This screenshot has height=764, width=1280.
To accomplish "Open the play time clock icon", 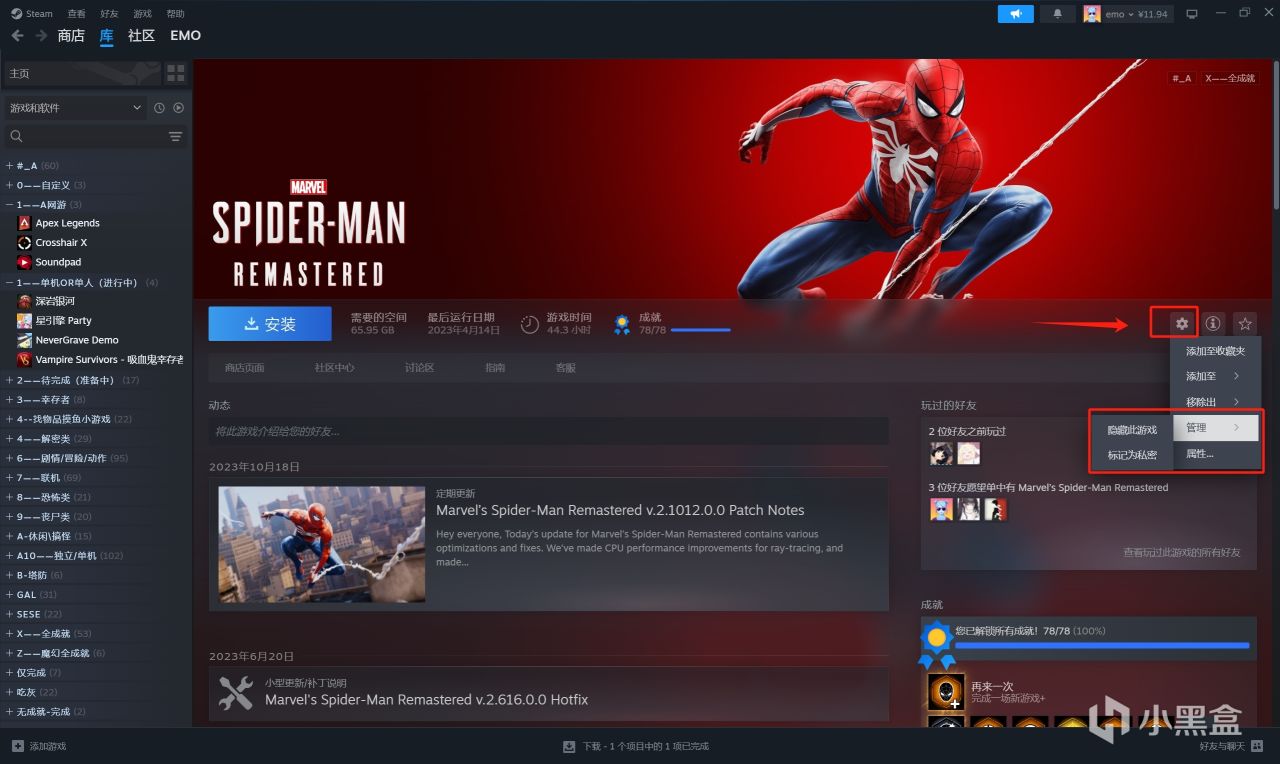I will pos(530,324).
